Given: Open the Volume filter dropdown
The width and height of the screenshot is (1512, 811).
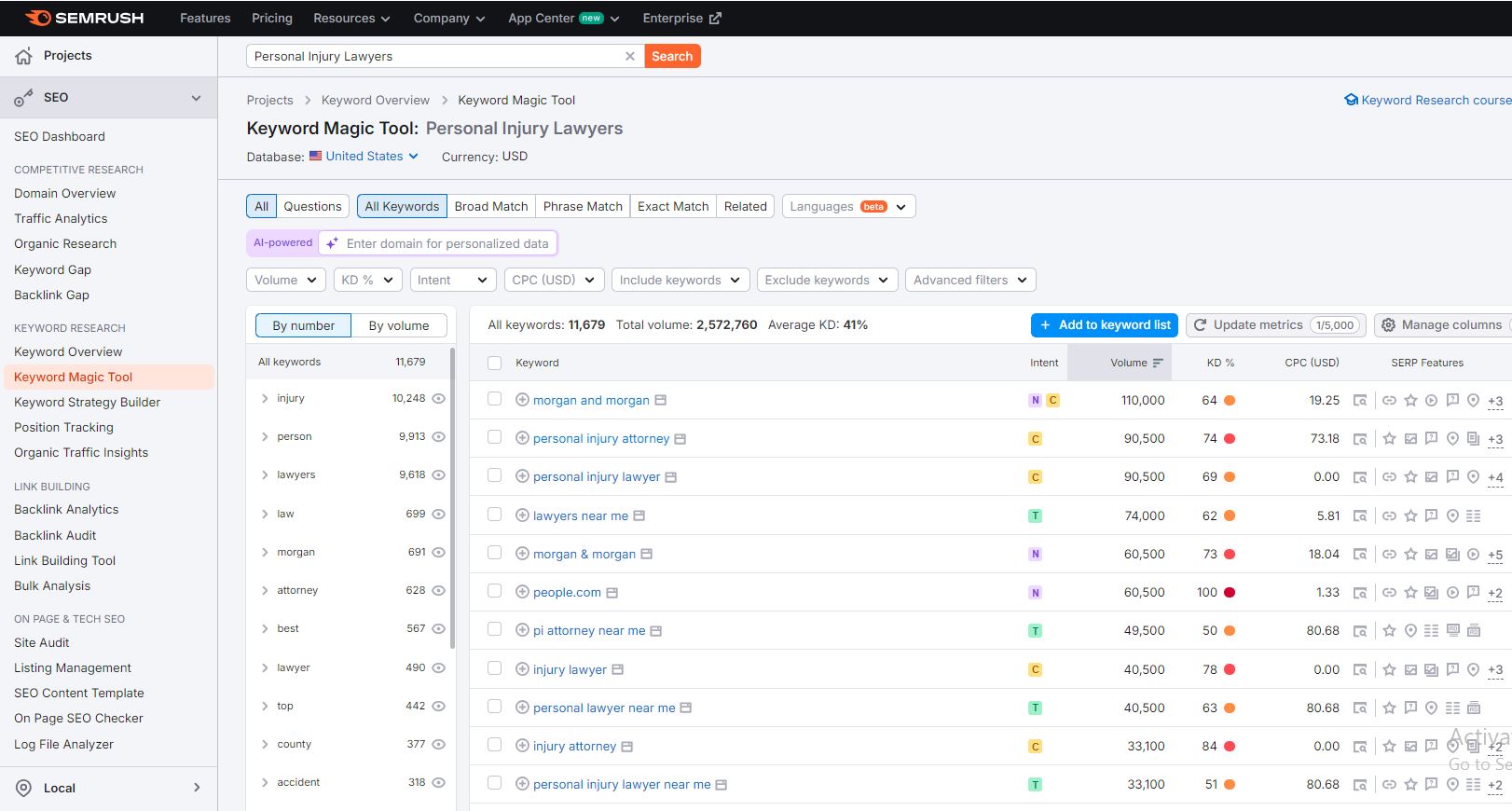Looking at the screenshot, I should pyautogui.click(x=286, y=280).
